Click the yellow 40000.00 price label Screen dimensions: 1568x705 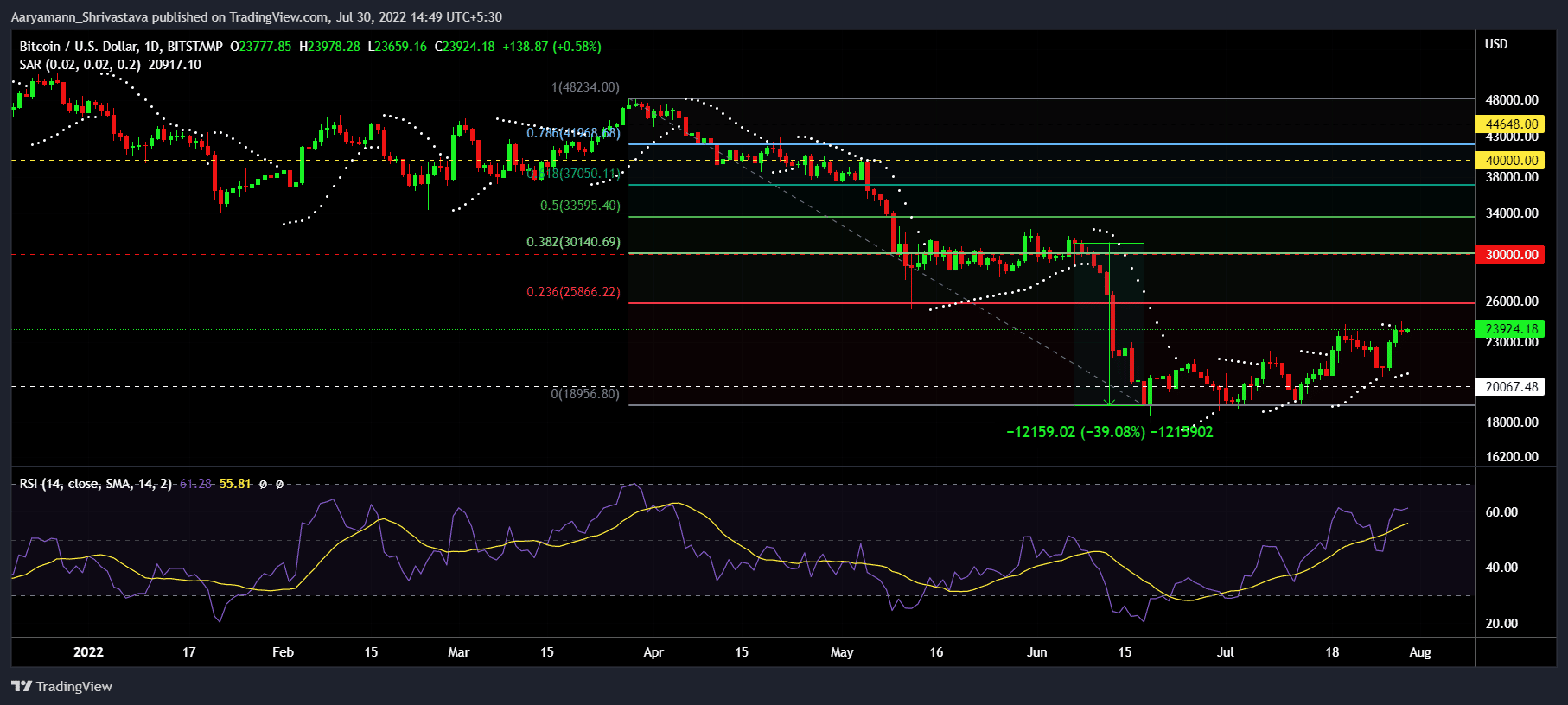[1511, 161]
